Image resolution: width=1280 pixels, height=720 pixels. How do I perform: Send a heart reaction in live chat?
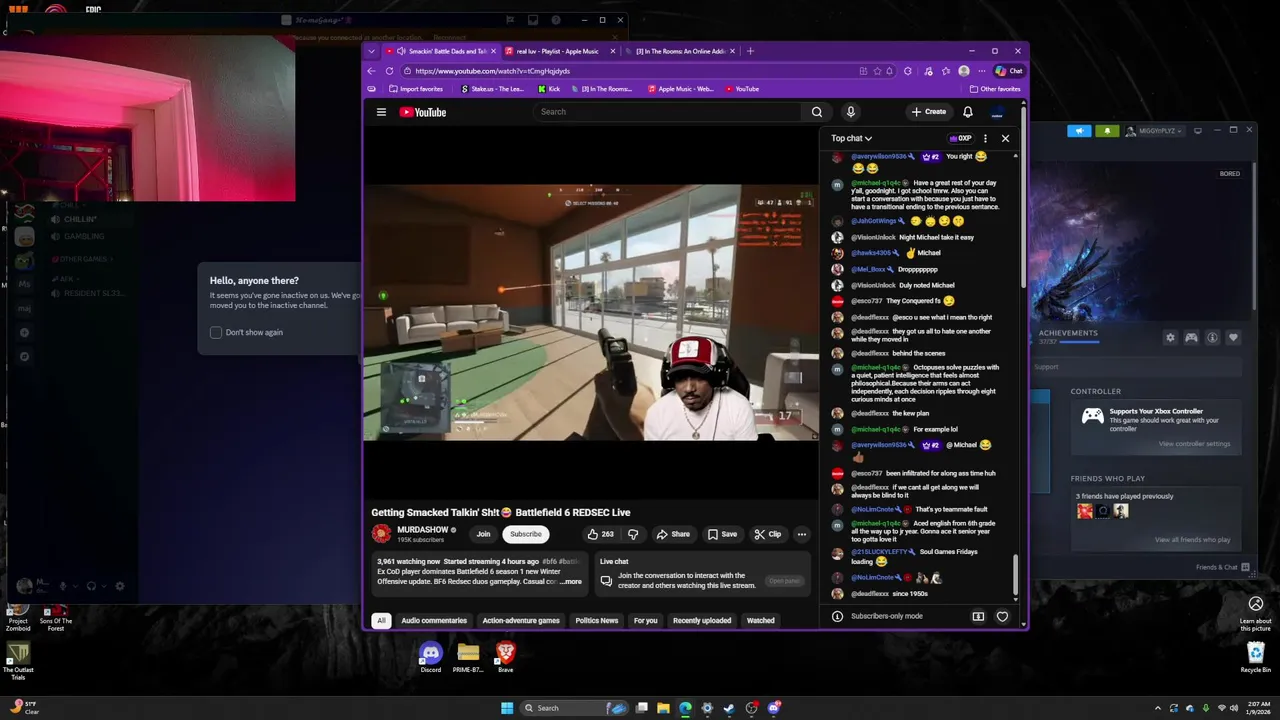[x=1002, y=616]
